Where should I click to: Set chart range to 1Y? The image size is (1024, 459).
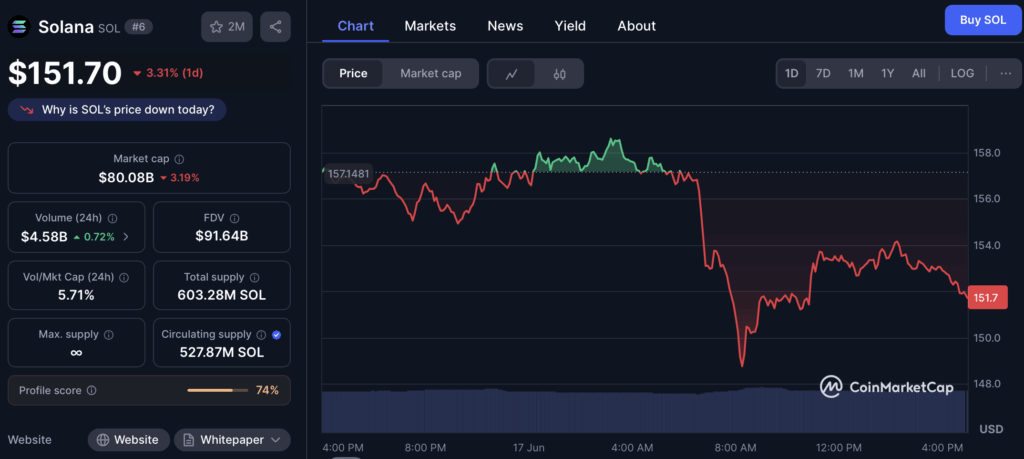point(888,73)
